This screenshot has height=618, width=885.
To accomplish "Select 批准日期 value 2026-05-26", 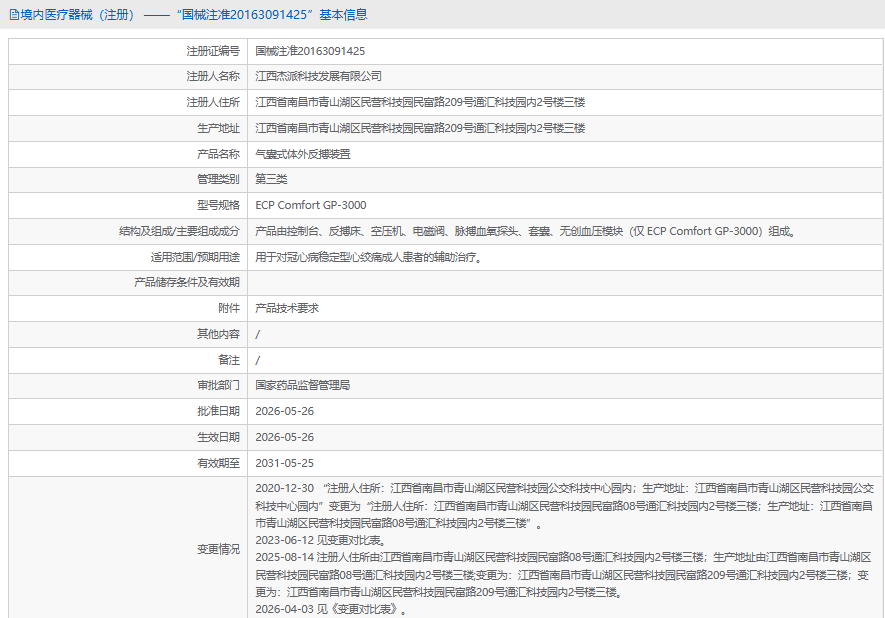I will tap(284, 411).
